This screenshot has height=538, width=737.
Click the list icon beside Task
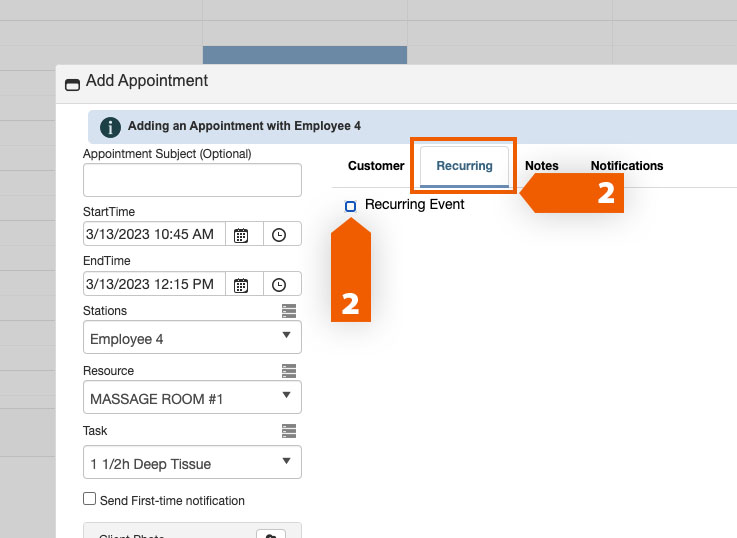(289, 431)
